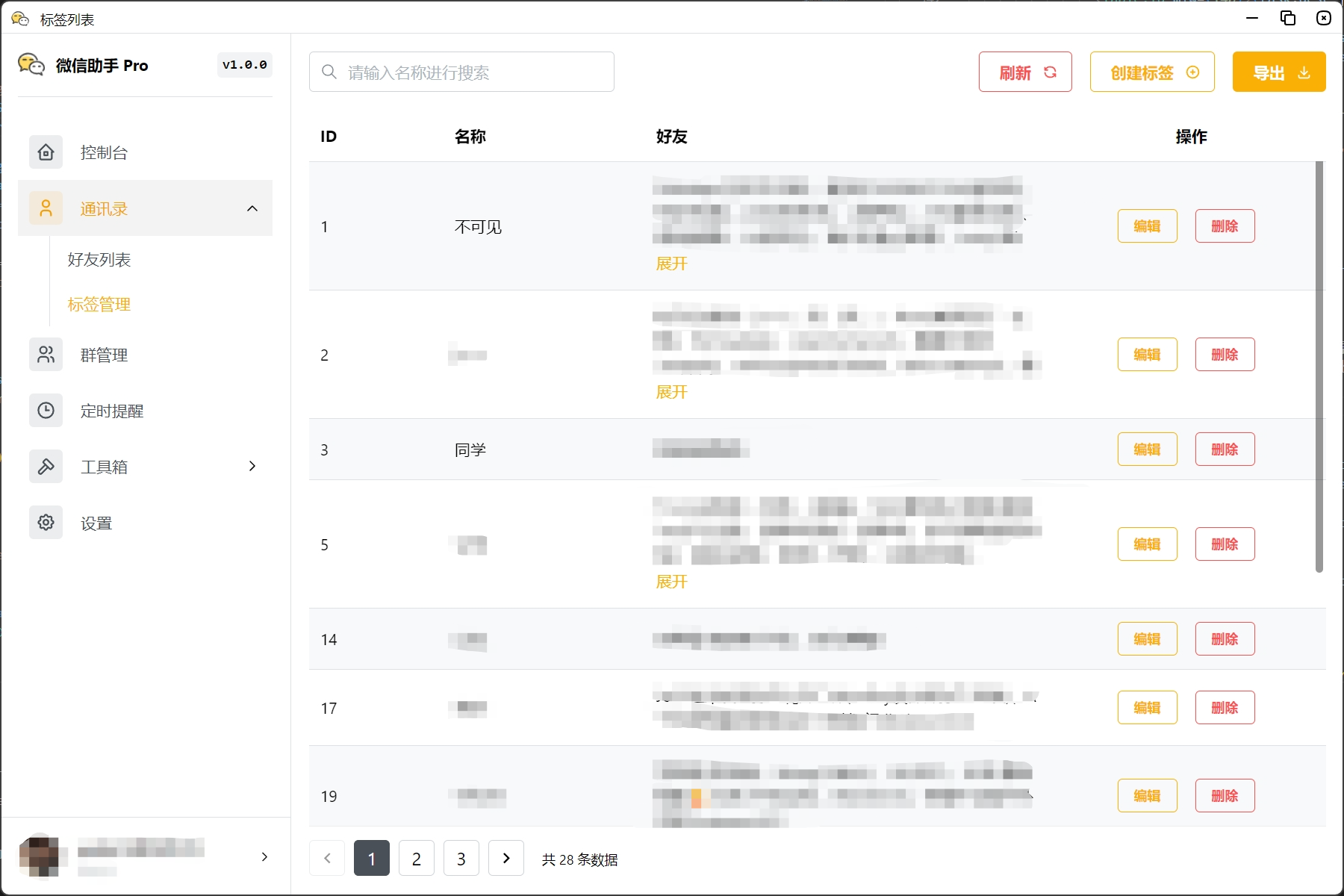The image size is (1344, 896).
Task: Edit tag 同学 with its 编辑 button
Action: tap(1147, 449)
